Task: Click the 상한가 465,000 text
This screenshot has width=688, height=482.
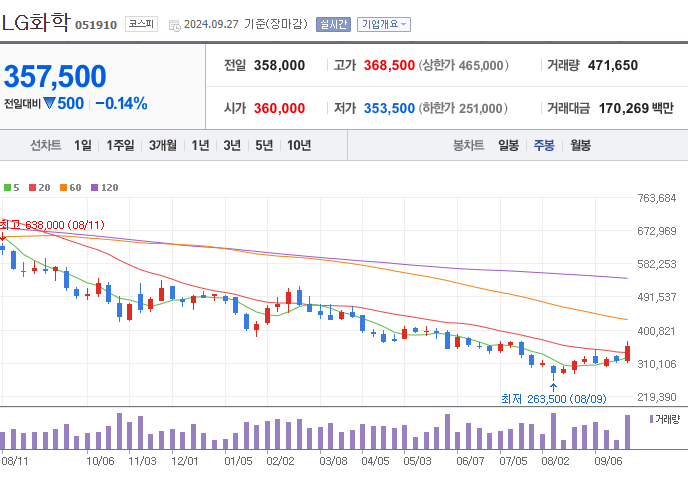Action: 463,65
